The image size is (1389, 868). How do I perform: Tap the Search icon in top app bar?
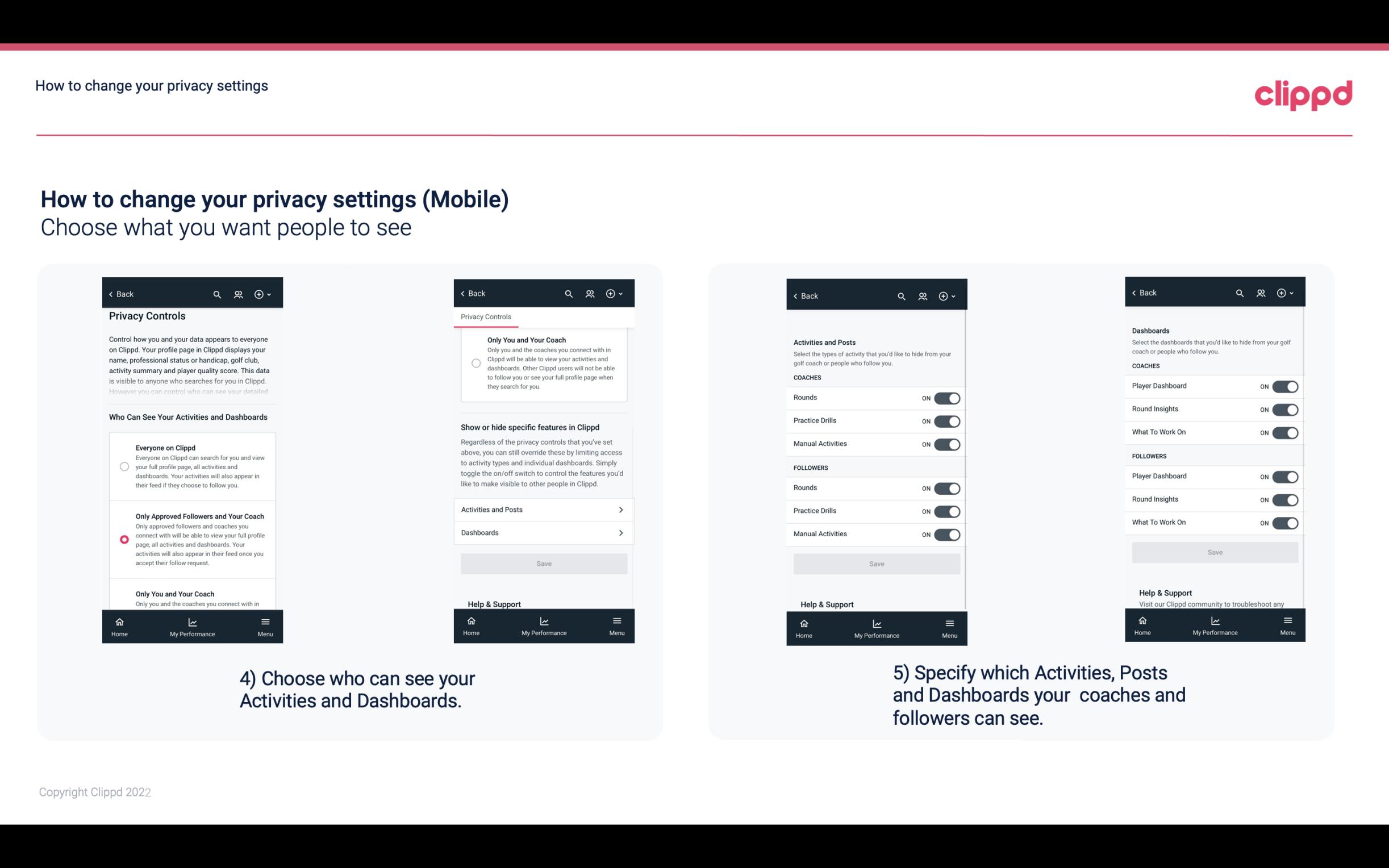pos(217,294)
